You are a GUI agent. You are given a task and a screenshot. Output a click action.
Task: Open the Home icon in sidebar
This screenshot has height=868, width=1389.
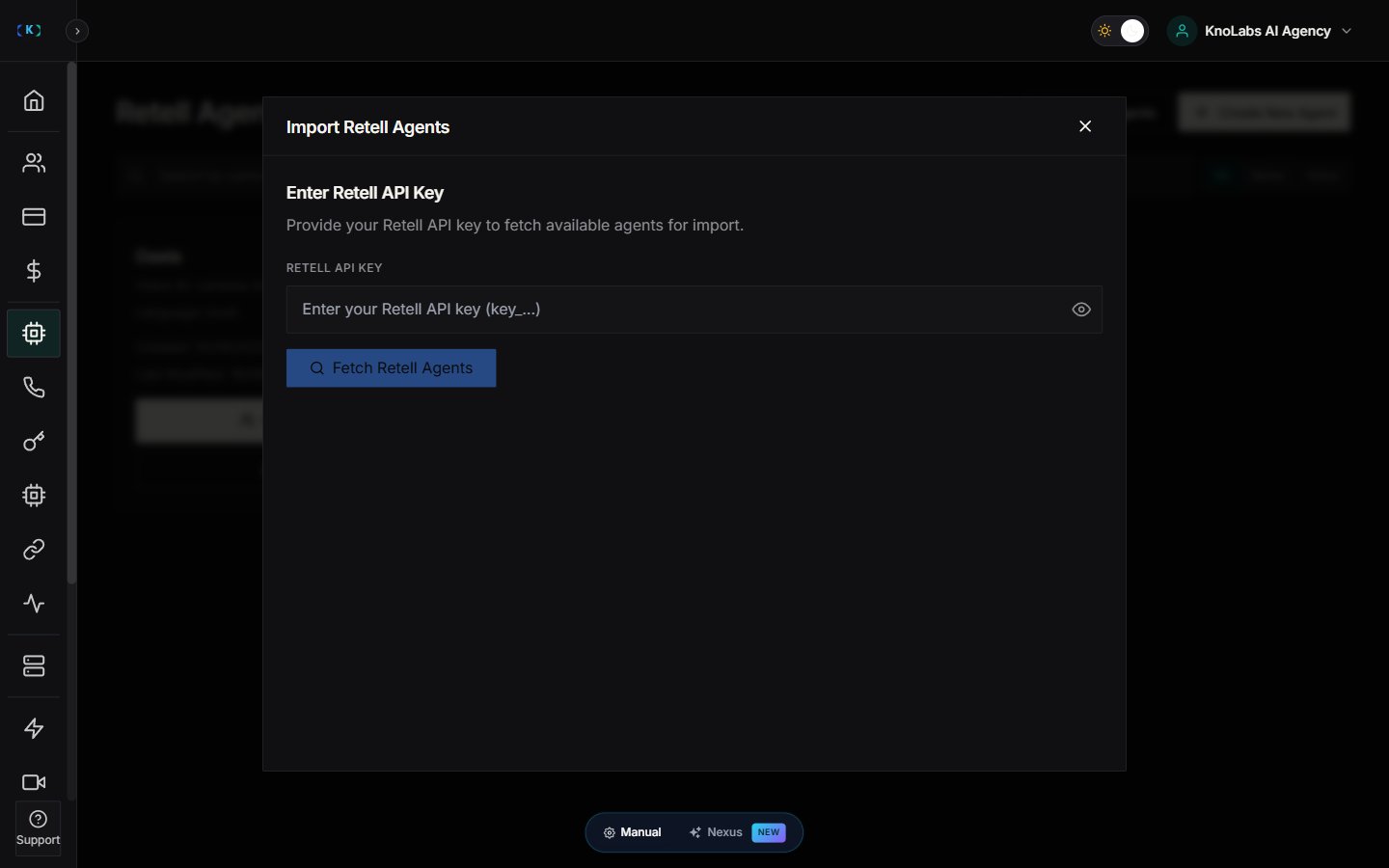click(x=34, y=100)
